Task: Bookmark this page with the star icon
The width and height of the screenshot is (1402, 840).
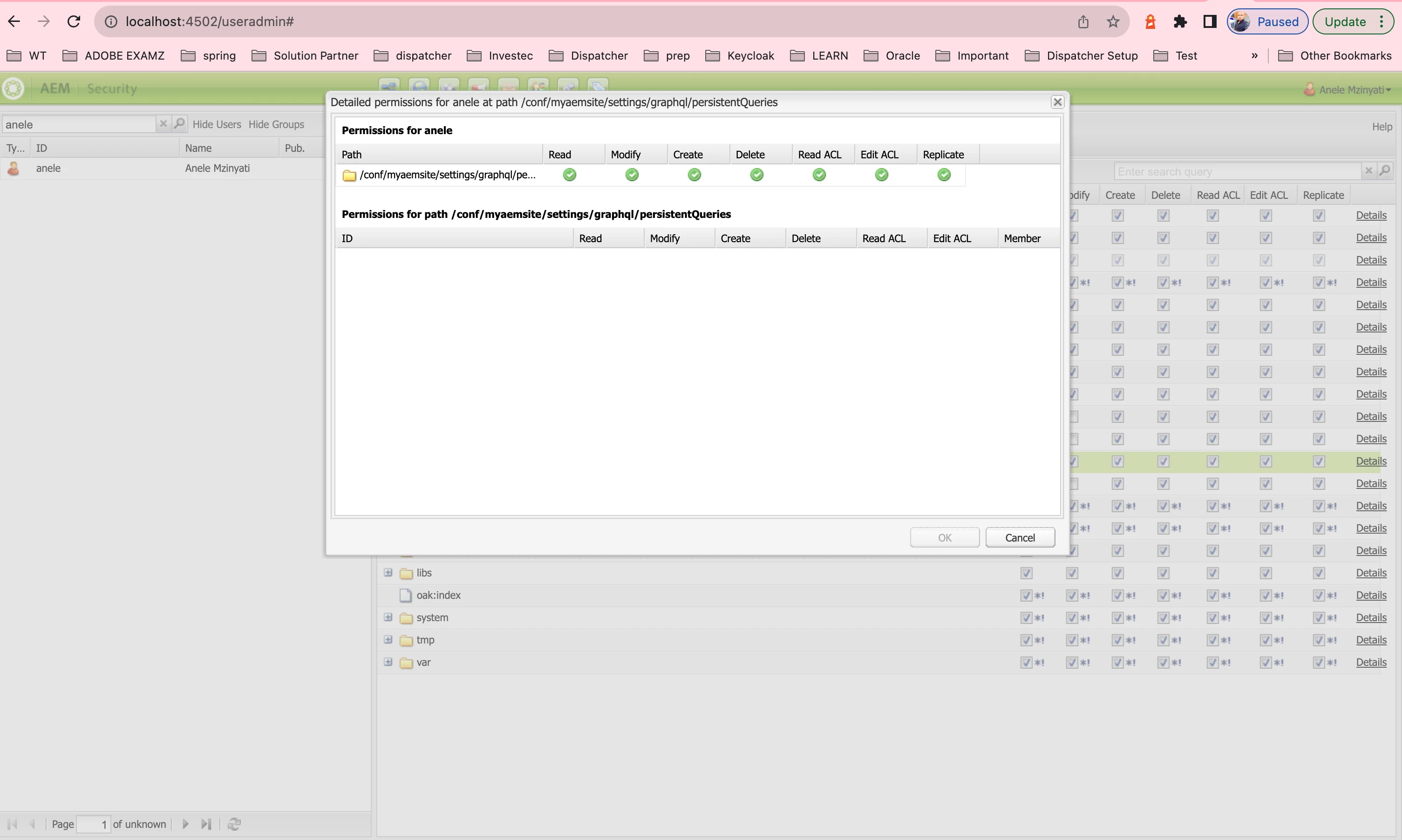Action: tap(1113, 21)
